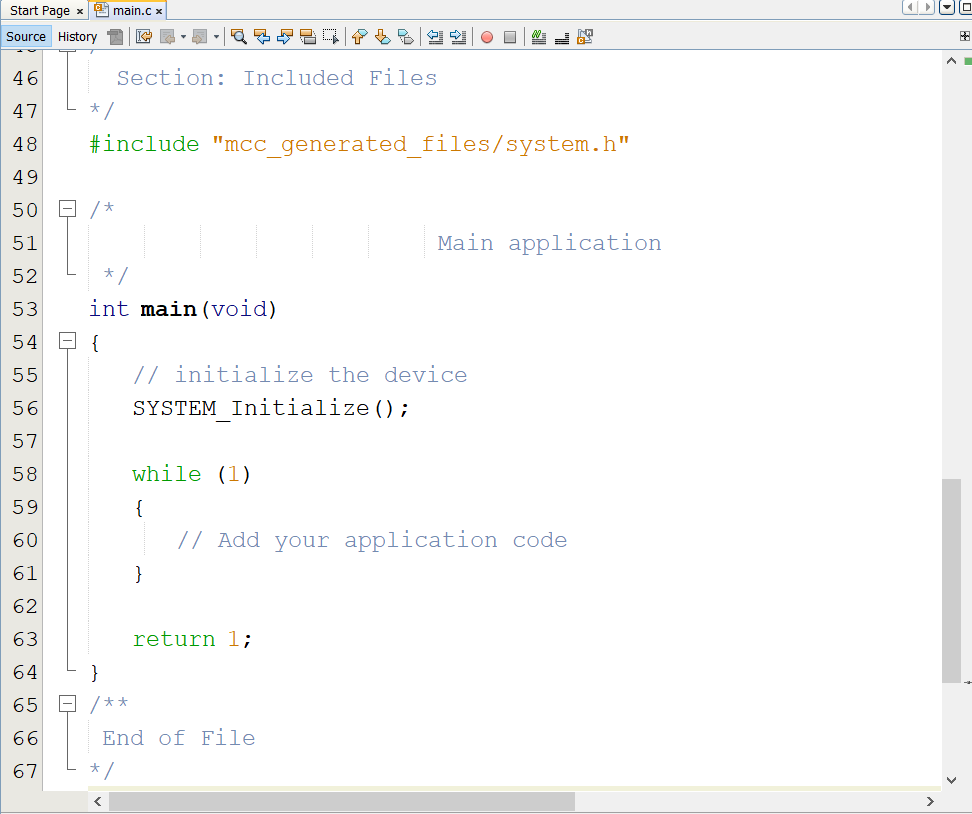Click the comment-out-lines icon
This screenshot has width=972, height=814.
pos(538,37)
